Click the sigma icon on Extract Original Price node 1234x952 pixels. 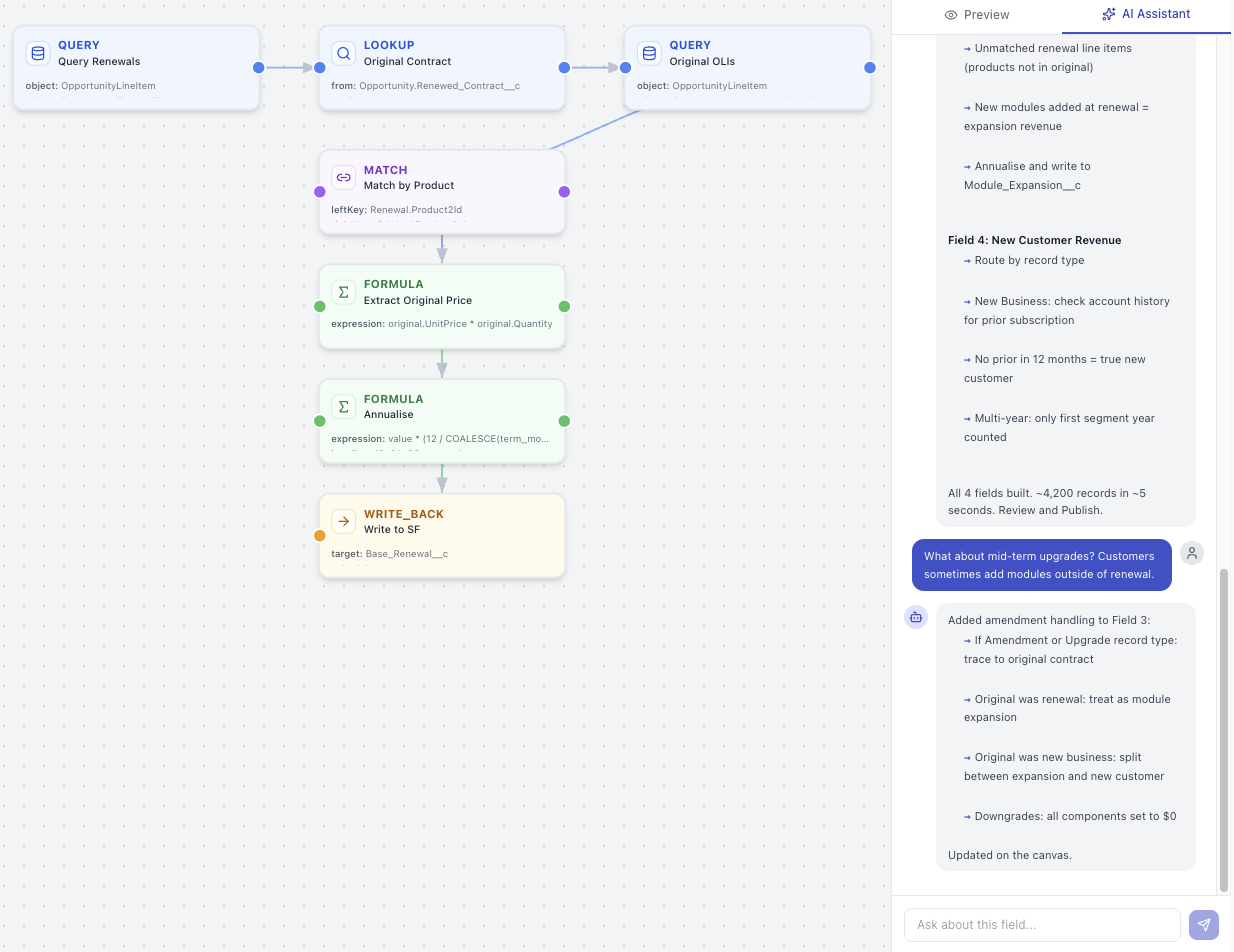coord(344,292)
